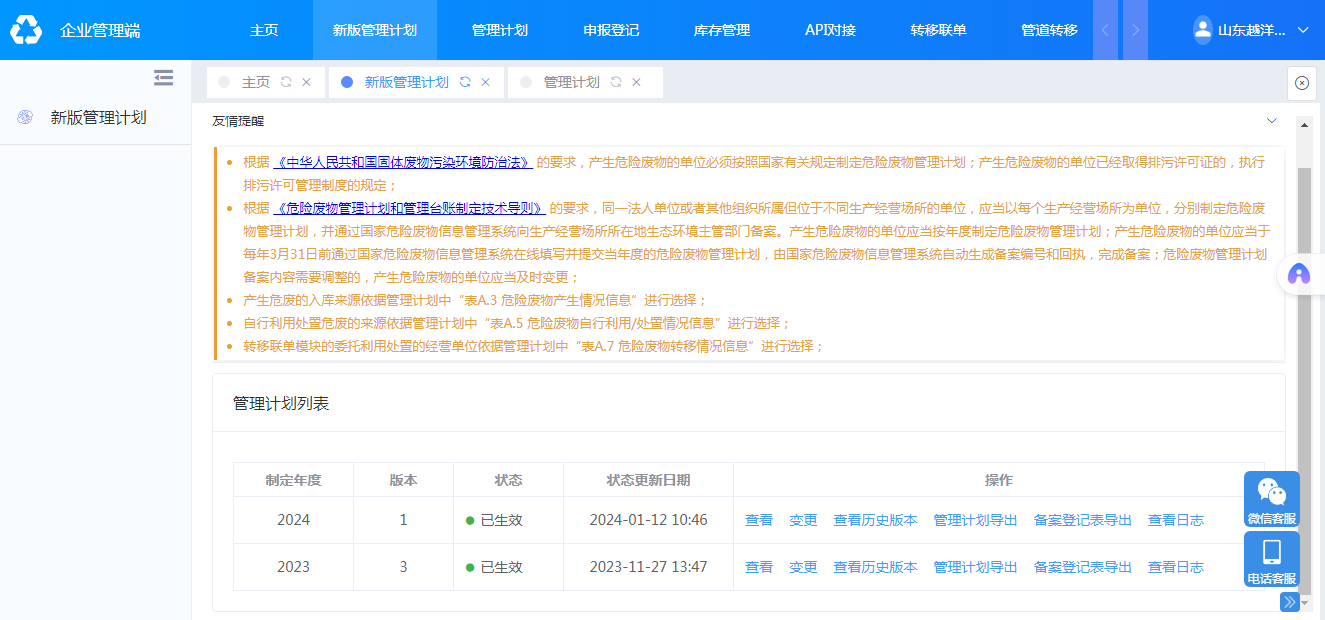
Task: Click 查看日志 for the 2023 plan
Action: (1175, 567)
